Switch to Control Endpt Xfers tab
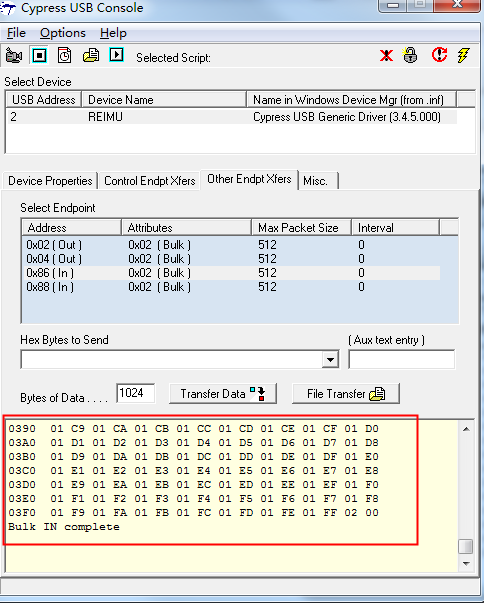 [150, 181]
